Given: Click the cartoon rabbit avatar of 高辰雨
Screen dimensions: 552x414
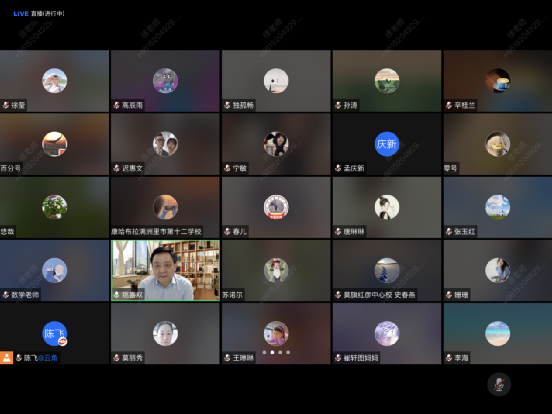Looking at the screenshot, I should coord(165,81).
